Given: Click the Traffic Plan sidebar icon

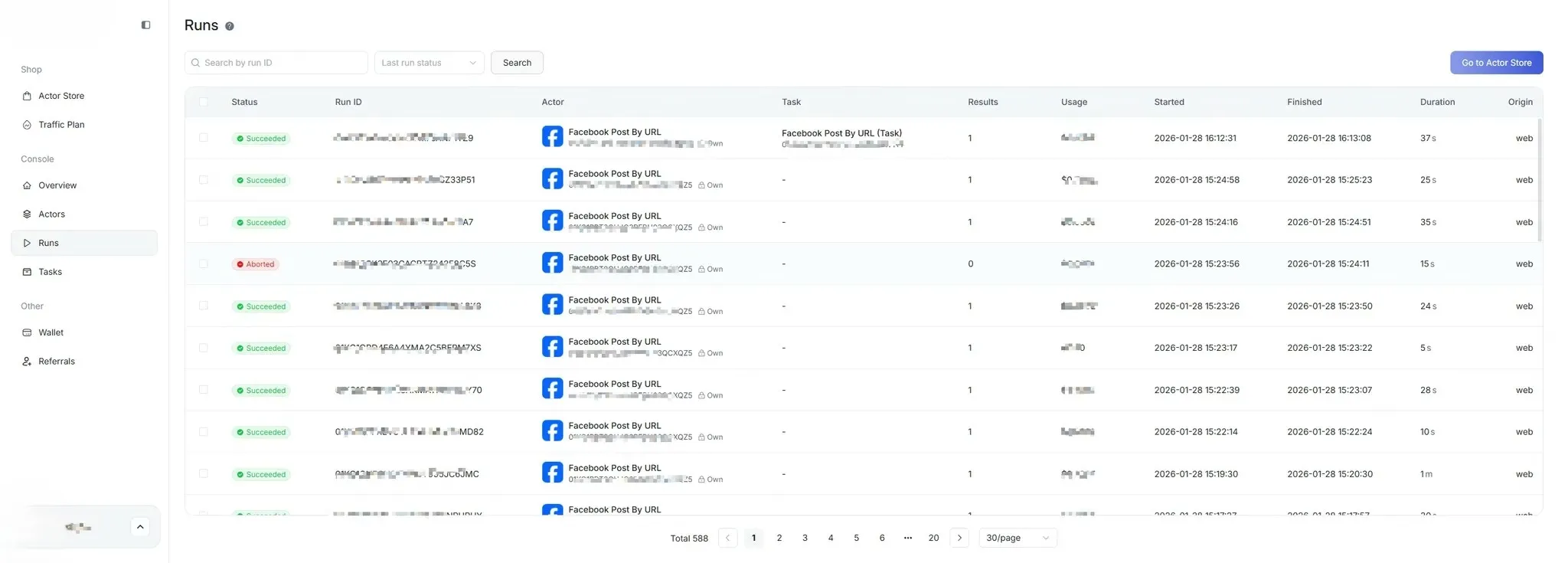Looking at the screenshot, I should [28, 125].
